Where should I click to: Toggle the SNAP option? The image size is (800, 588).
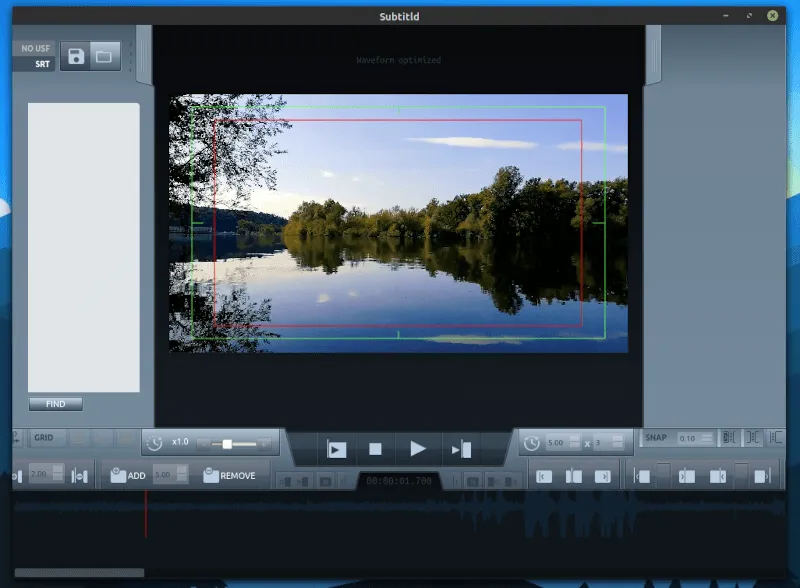[655, 438]
